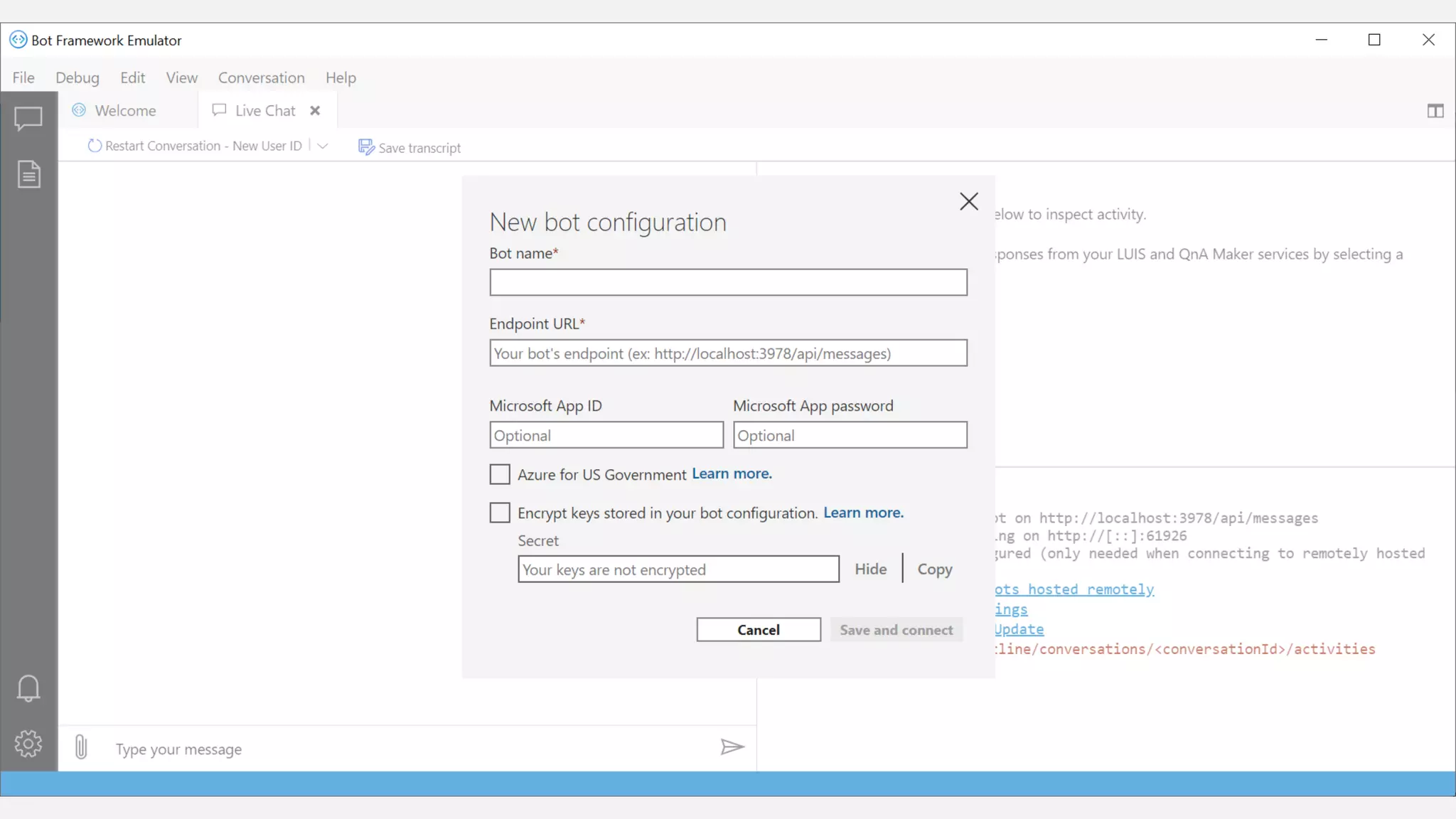Image resolution: width=1456 pixels, height=819 pixels.
Task: Click the send message arrow icon
Action: click(x=732, y=747)
